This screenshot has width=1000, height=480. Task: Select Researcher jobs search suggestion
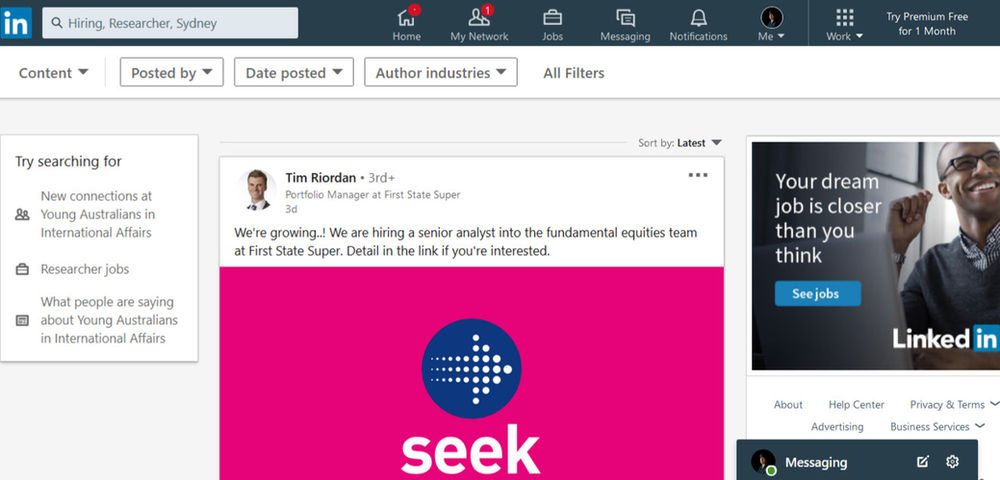point(85,269)
